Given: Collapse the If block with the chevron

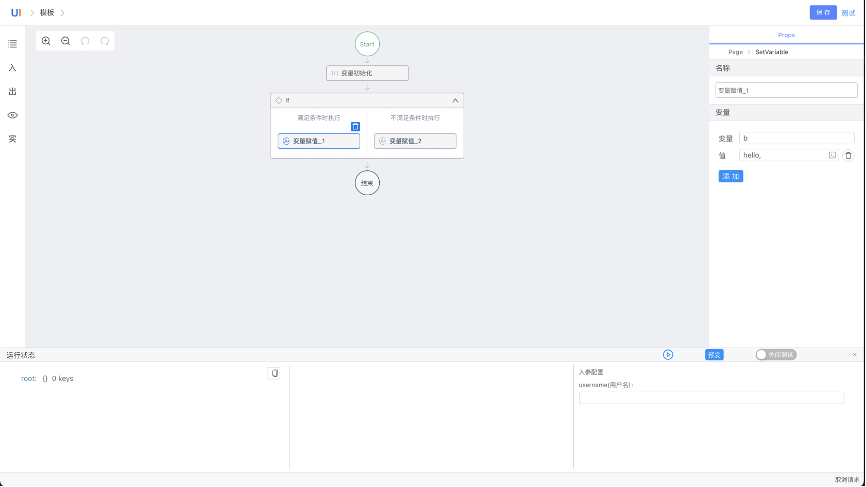Looking at the screenshot, I should tap(455, 100).
